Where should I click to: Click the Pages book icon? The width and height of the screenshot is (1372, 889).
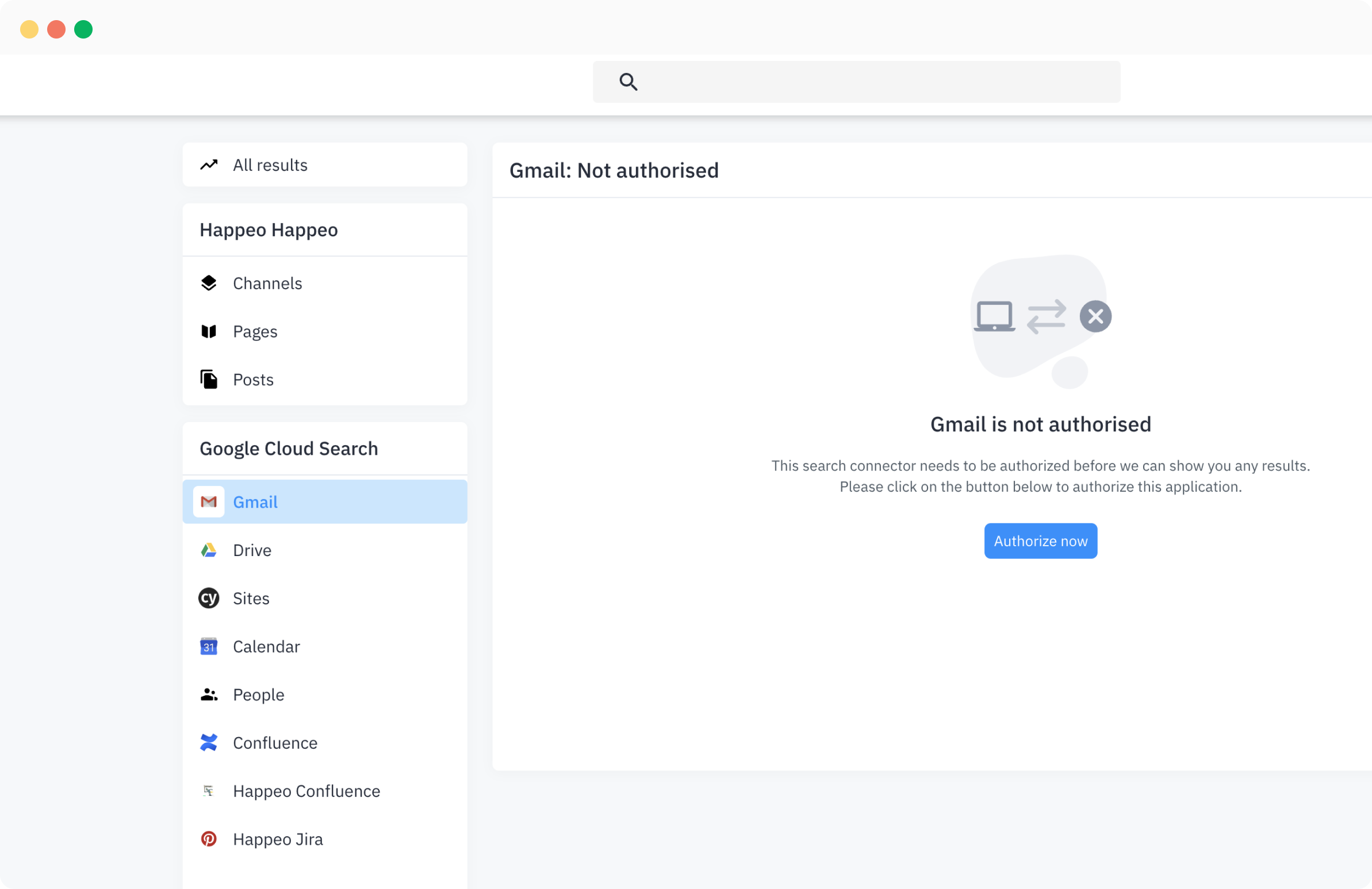coord(209,331)
